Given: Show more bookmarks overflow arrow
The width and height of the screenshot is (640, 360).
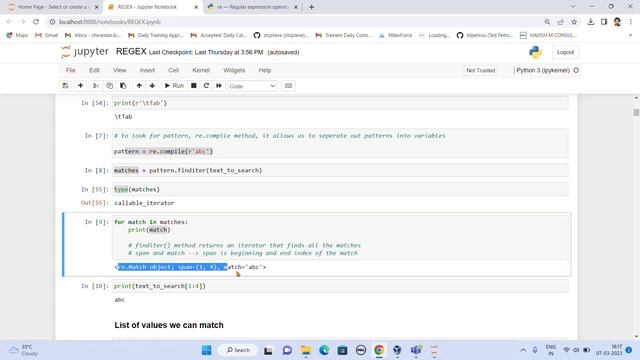Looking at the screenshot, I should tap(630, 36).
